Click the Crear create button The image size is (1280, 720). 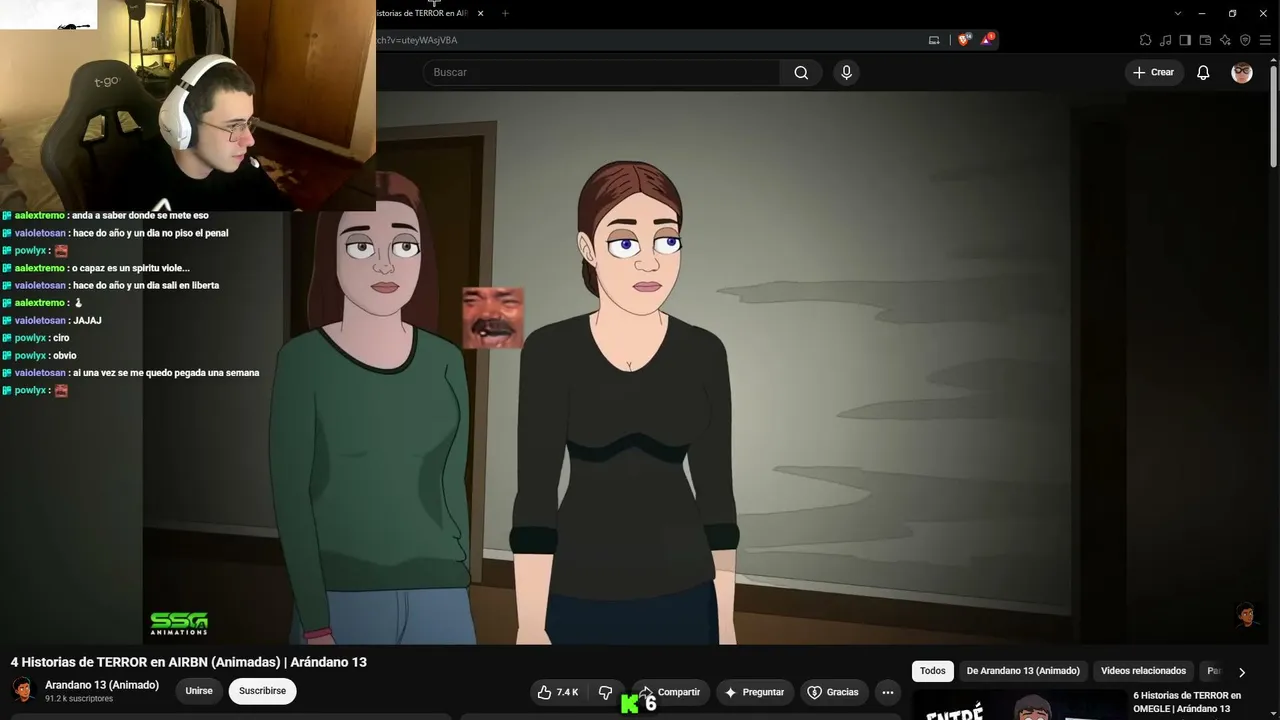[x=1154, y=72]
